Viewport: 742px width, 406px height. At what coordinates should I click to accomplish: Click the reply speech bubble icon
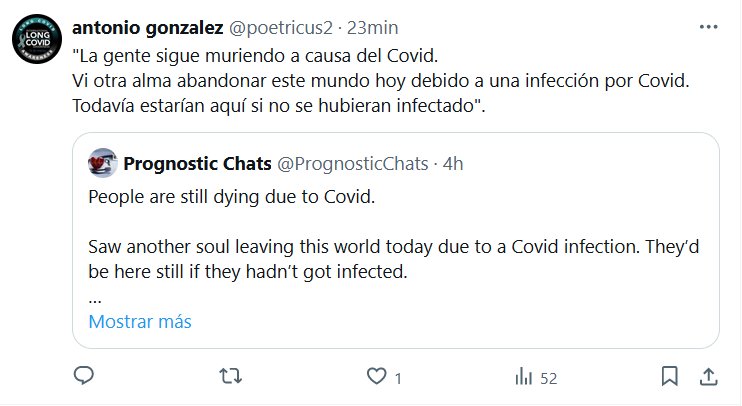coord(84,377)
